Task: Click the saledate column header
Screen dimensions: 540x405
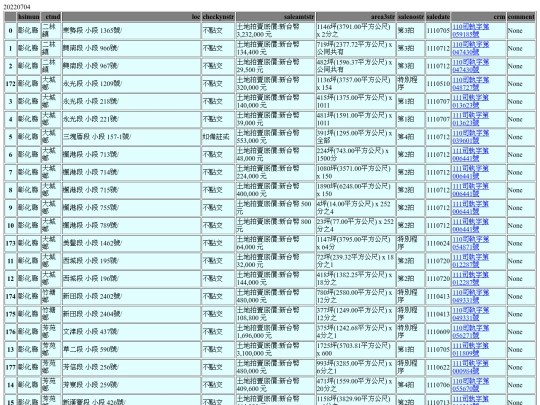Action: click(x=438, y=17)
